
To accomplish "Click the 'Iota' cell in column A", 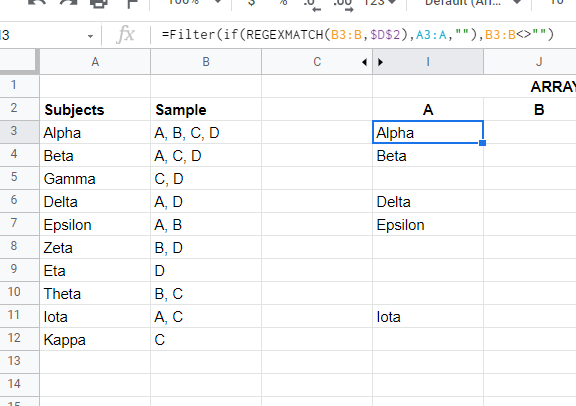I will pyautogui.click(x=95, y=316).
